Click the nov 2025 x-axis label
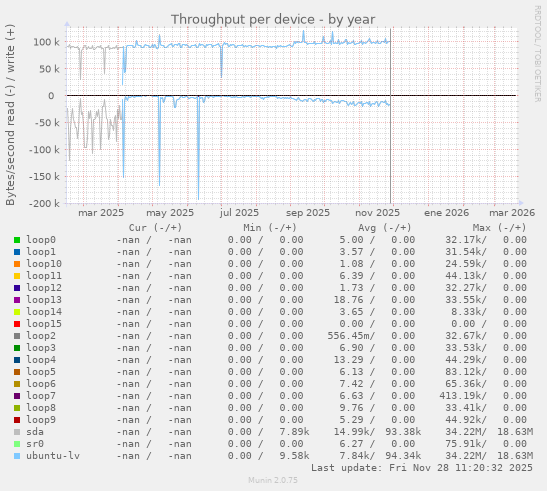 click(377, 213)
